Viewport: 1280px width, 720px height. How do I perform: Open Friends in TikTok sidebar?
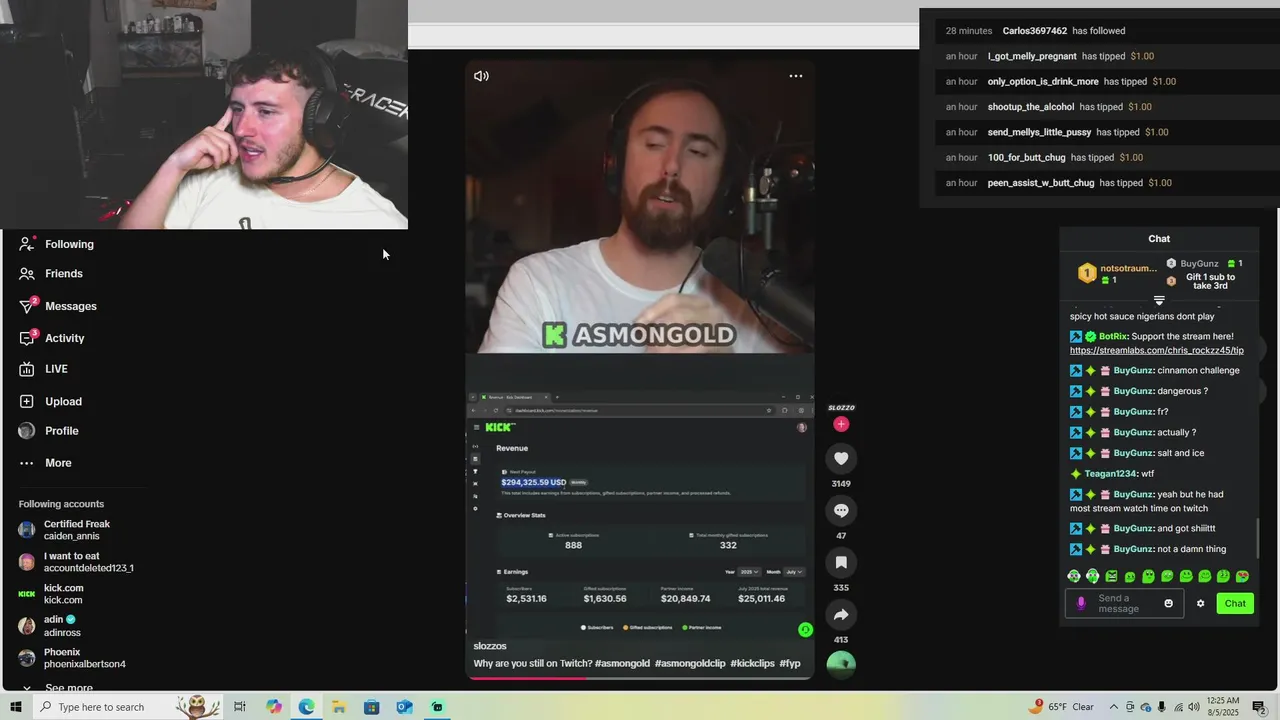coord(51,274)
